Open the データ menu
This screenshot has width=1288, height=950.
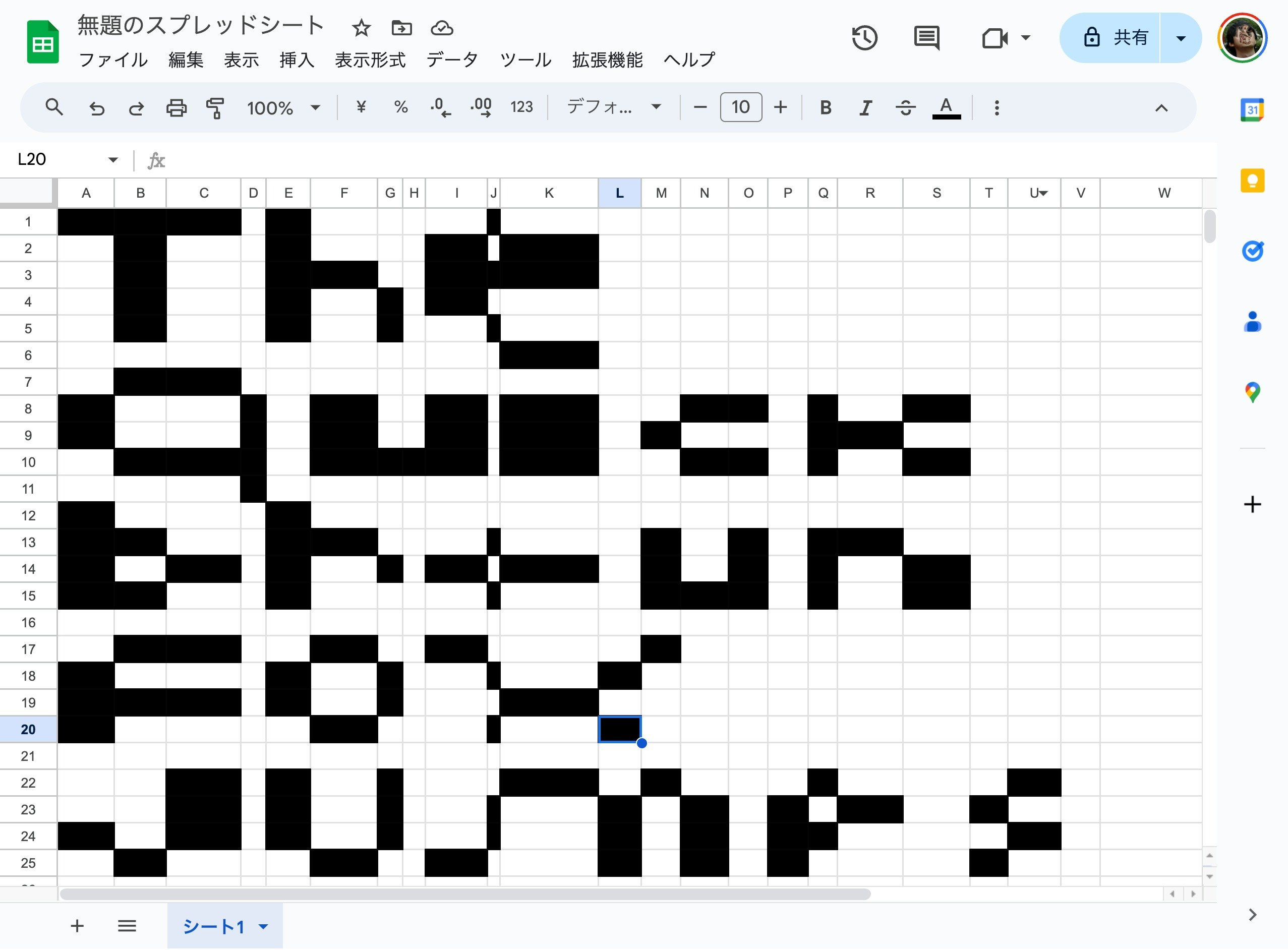coord(452,60)
